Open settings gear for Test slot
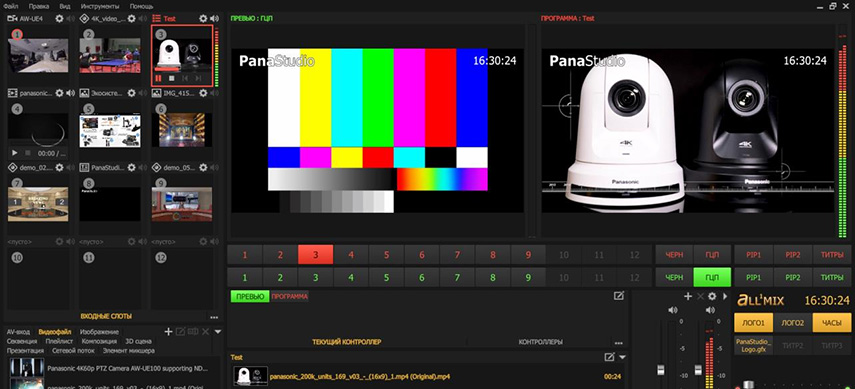Screen dimensions: 855x389 point(203,19)
